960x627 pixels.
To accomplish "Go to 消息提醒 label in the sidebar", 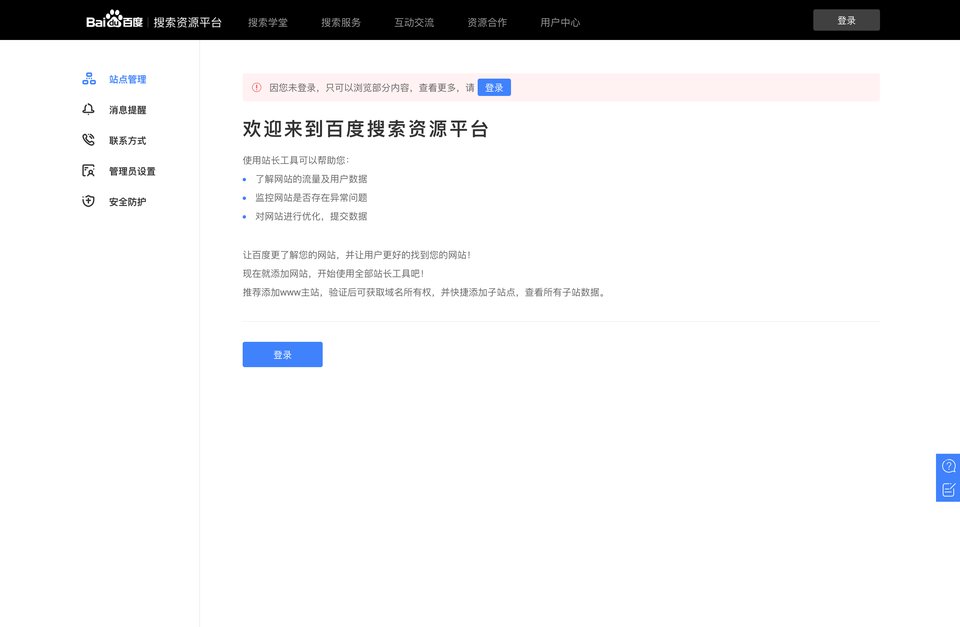I will coord(127,110).
